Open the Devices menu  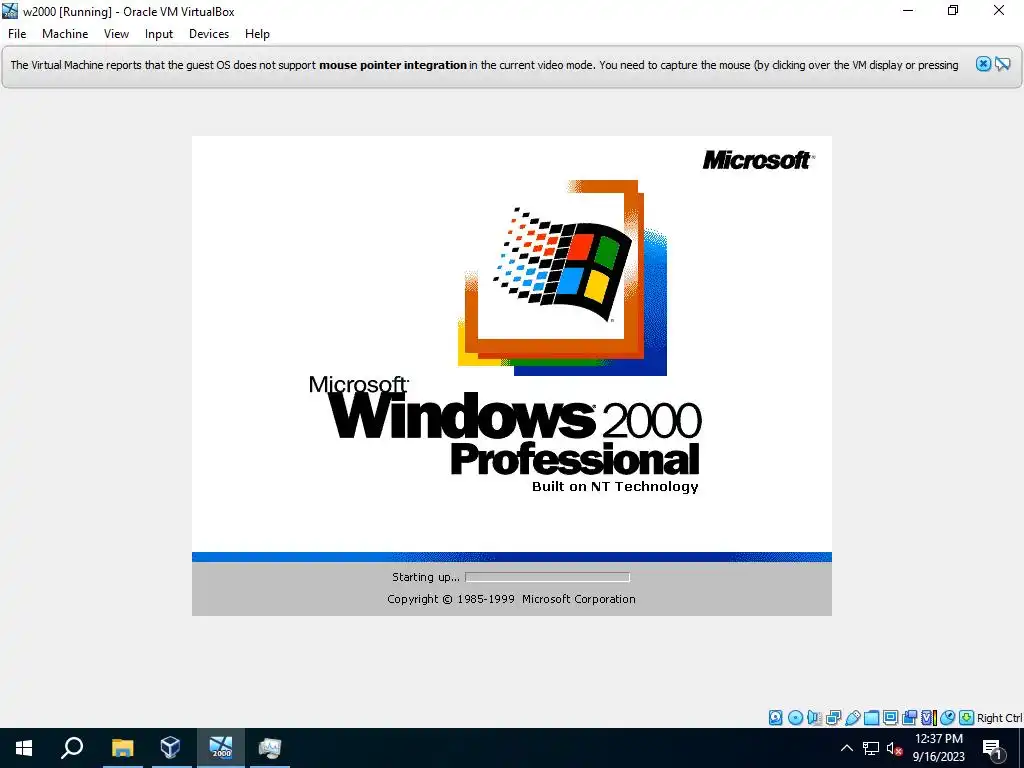pos(209,34)
